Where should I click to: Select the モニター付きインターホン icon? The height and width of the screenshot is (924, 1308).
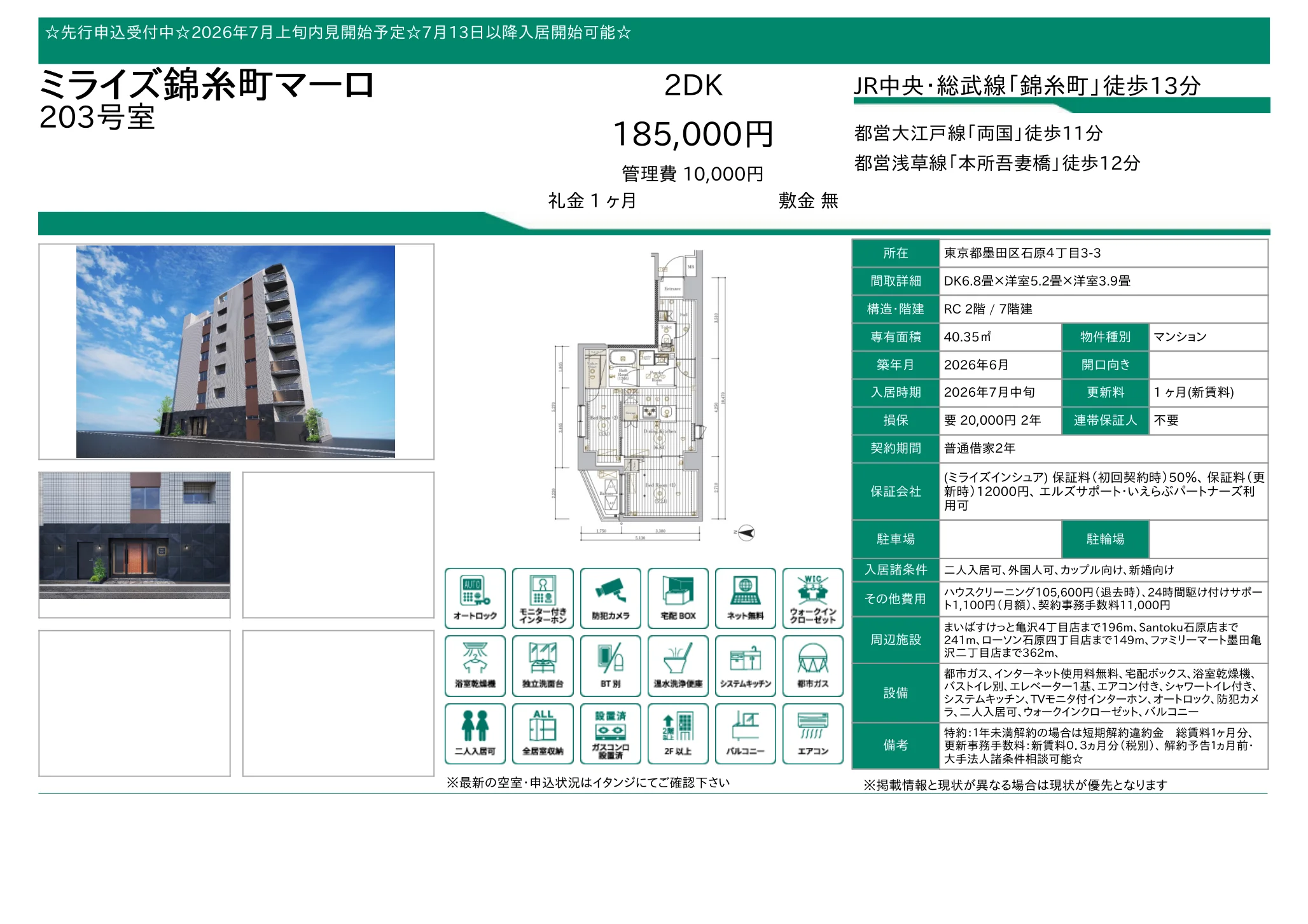pos(543,598)
